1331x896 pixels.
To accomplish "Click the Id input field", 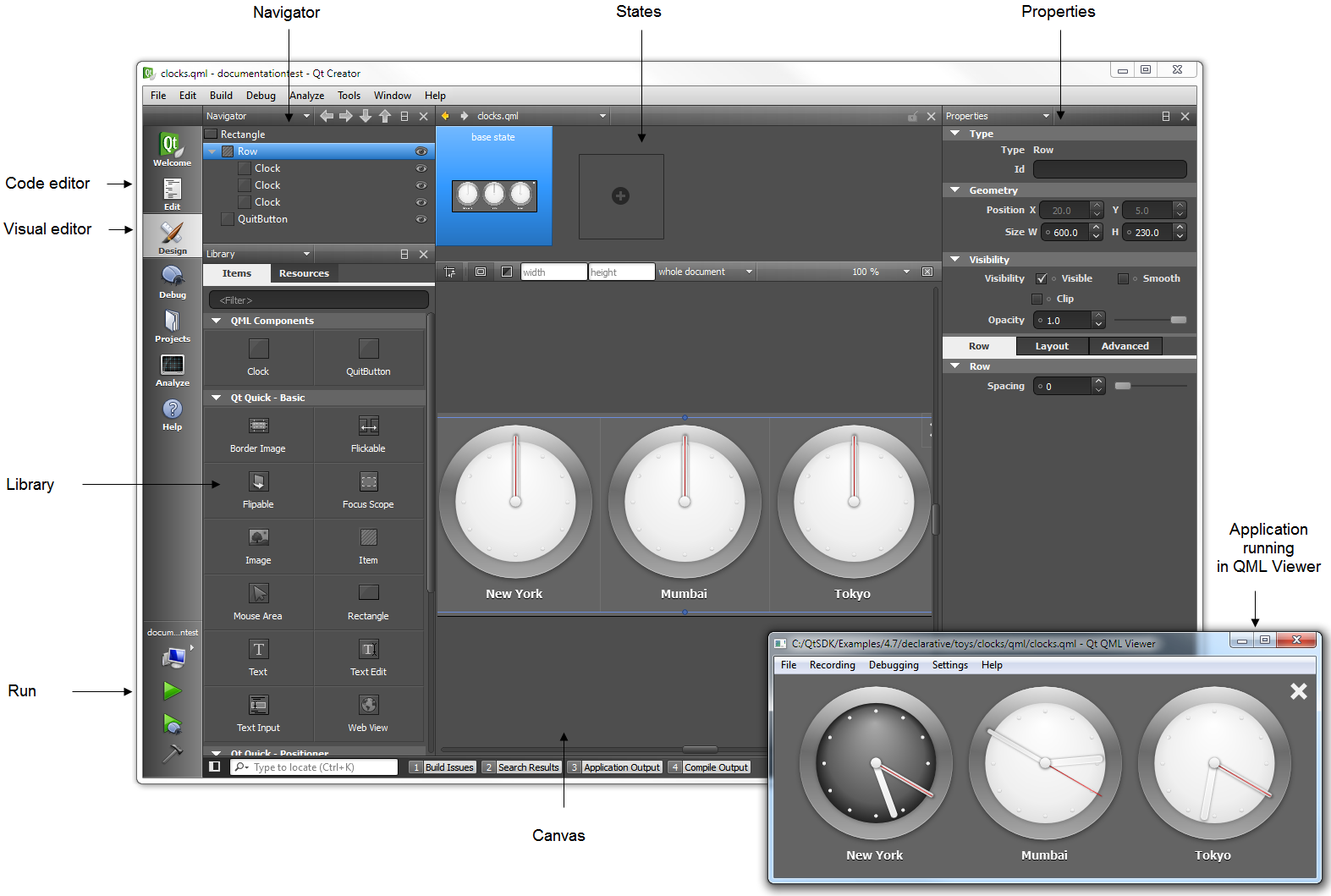I will click(1109, 169).
